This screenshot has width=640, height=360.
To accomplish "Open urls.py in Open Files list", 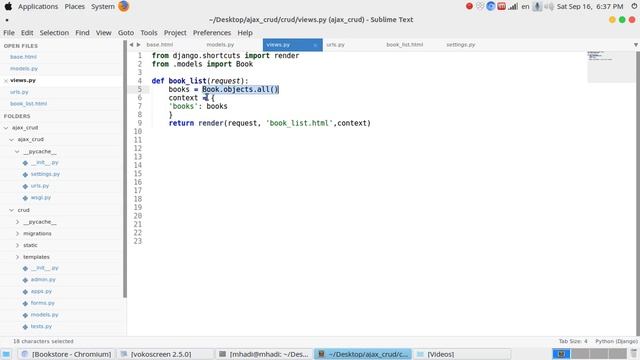I will pos(19,92).
